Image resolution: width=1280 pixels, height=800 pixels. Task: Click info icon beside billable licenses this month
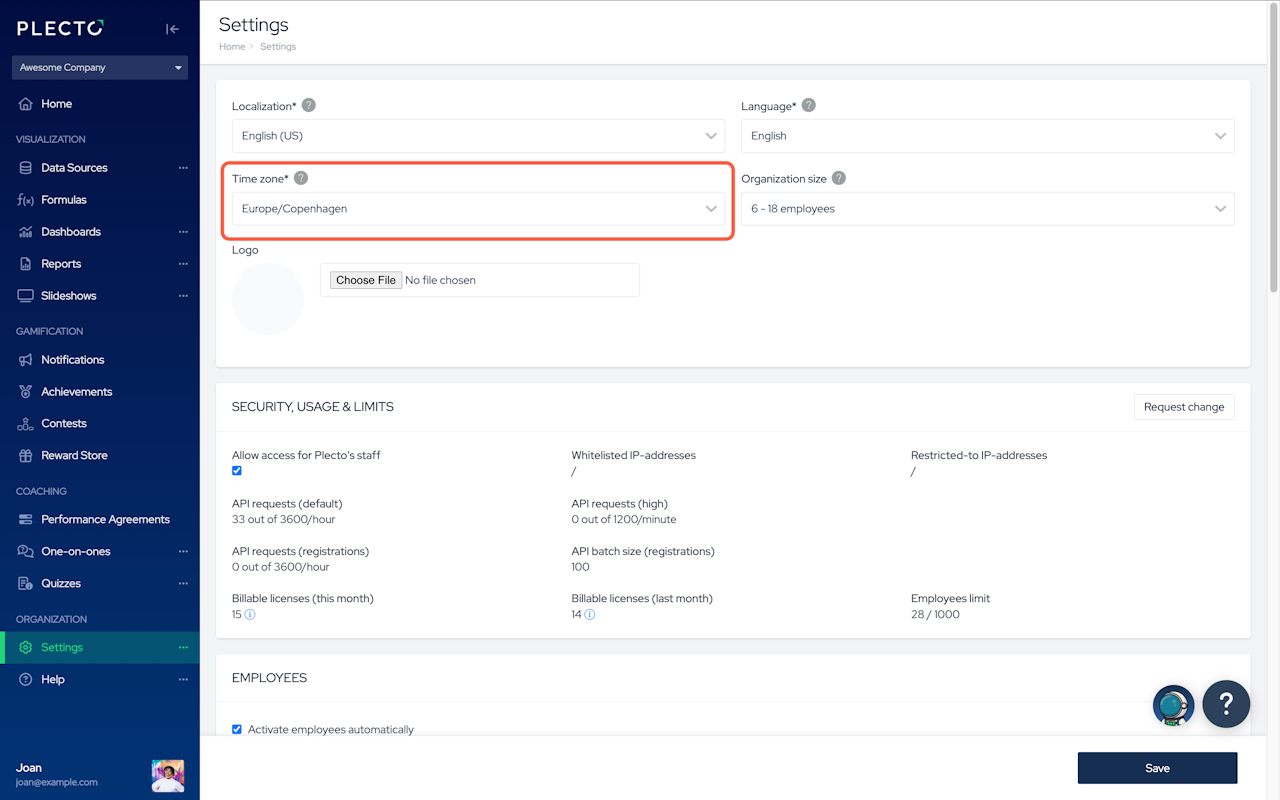coord(250,615)
